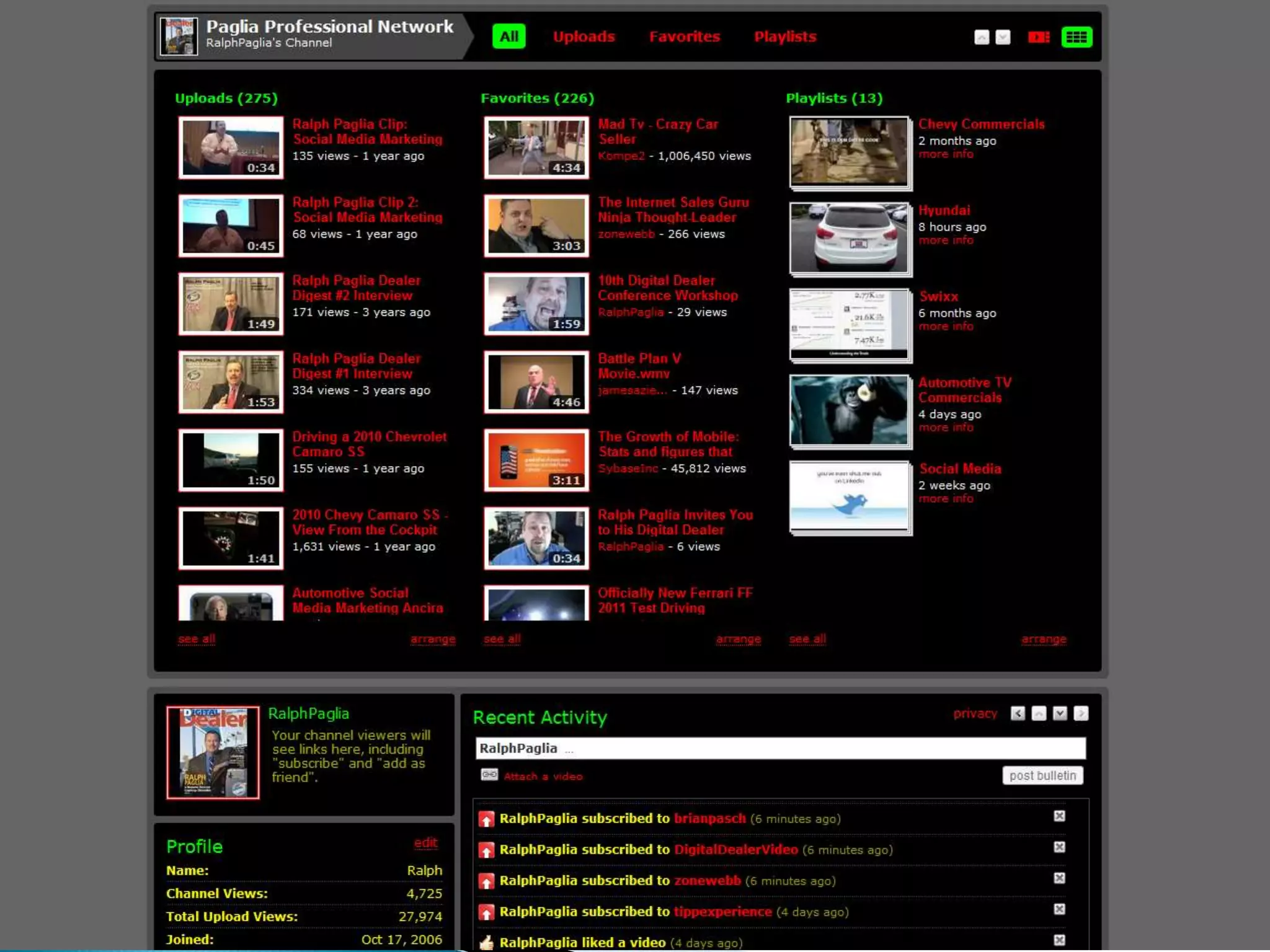Switch to the Uploads tab

tap(584, 37)
